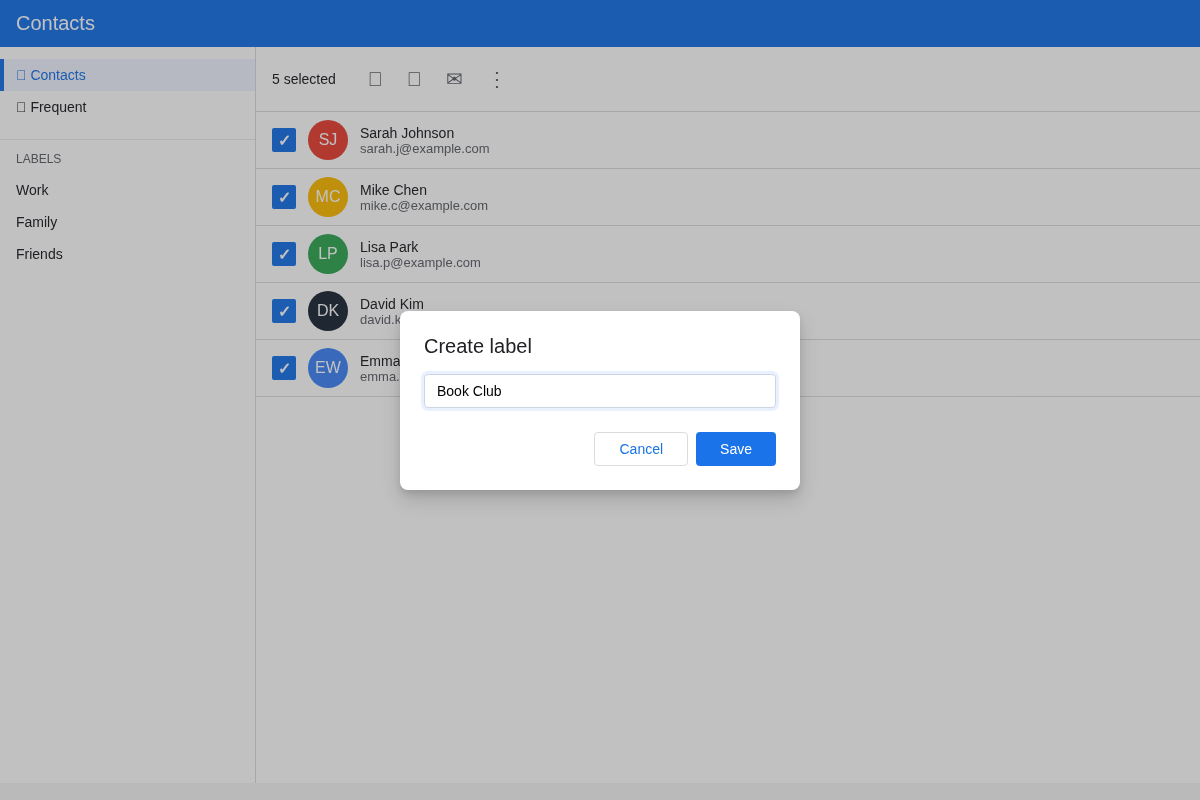The image size is (1200, 800).
Task: Click Sarah Johnson's SJ avatar
Action: 328,140
